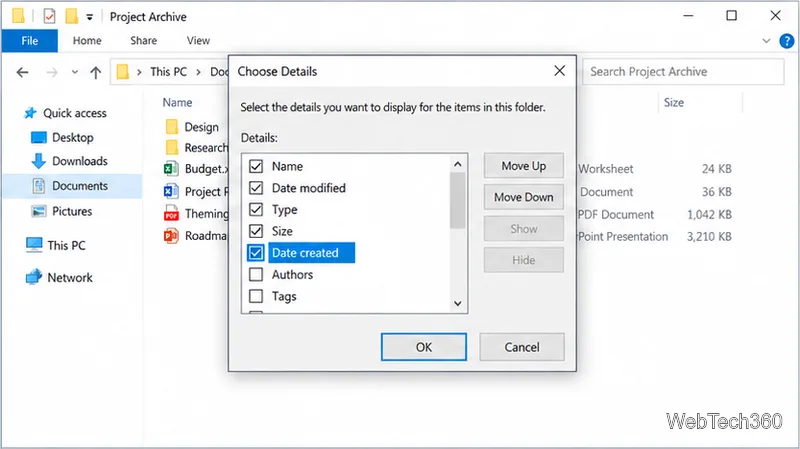Uncheck the Type detail checkbox
Viewport: 800px width, 449px height.
tap(256, 210)
